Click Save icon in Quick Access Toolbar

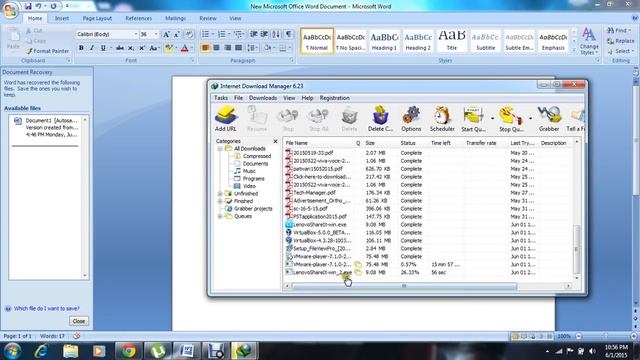click(28, 6)
